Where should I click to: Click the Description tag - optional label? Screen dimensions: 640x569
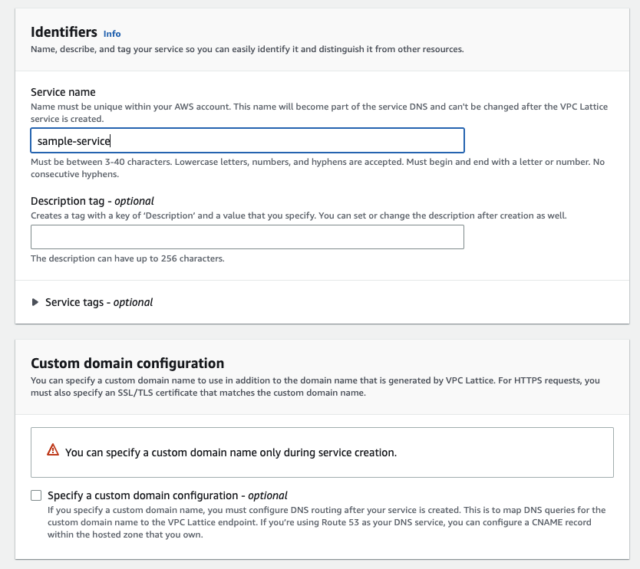(92, 201)
